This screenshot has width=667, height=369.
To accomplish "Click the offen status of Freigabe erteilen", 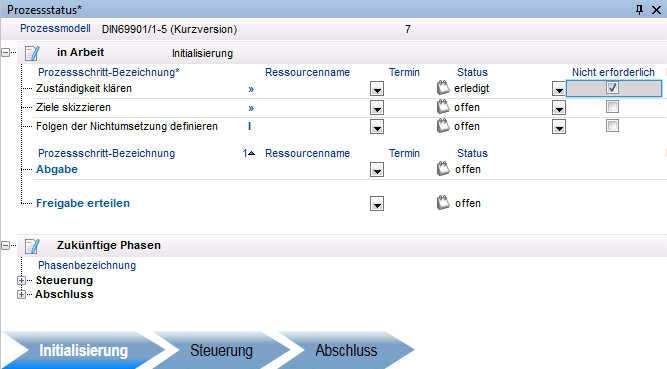I will (x=468, y=203).
